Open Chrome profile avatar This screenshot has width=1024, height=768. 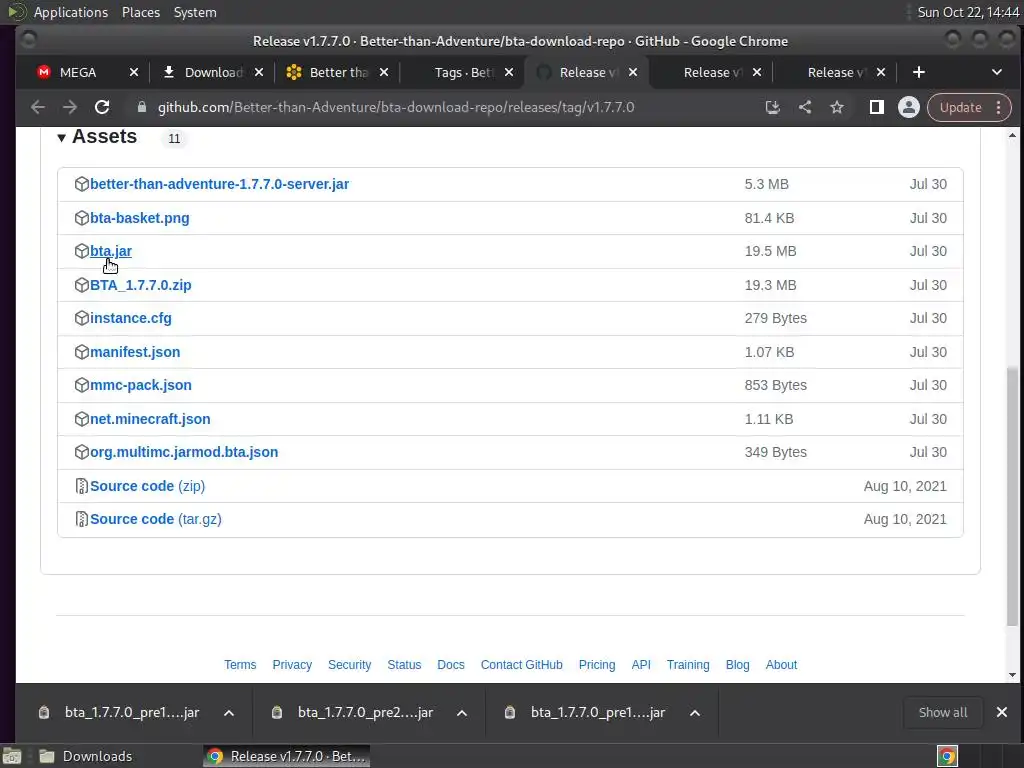[908, 107]
